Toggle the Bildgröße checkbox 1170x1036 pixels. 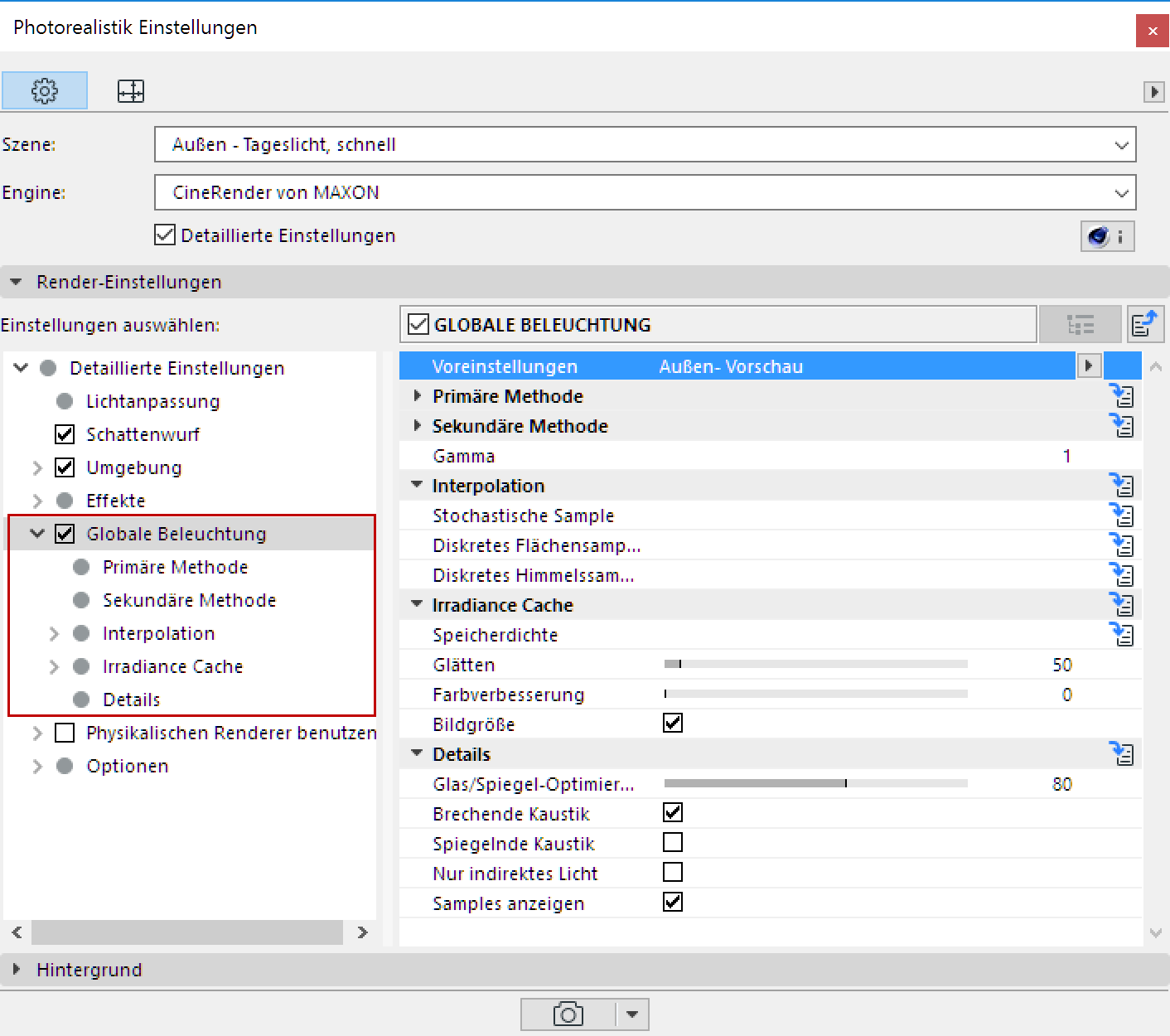click(673, 724)
